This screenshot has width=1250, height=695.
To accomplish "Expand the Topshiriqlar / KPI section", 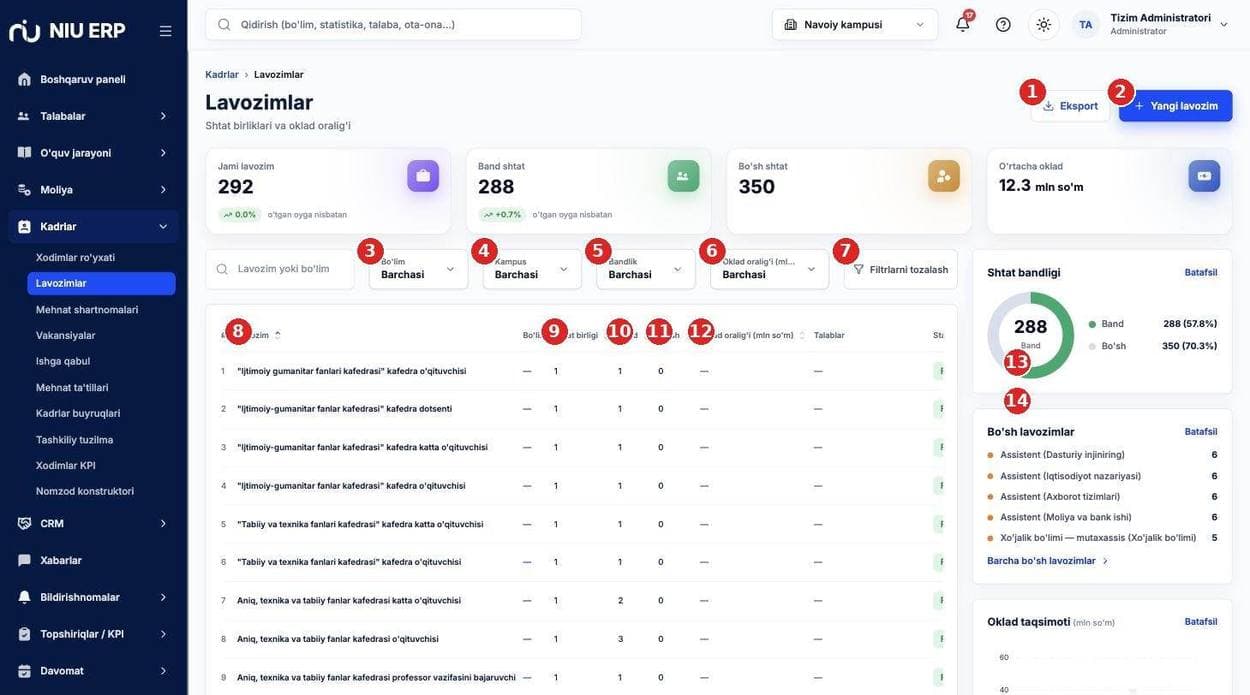I will click(x=93, y=634).
